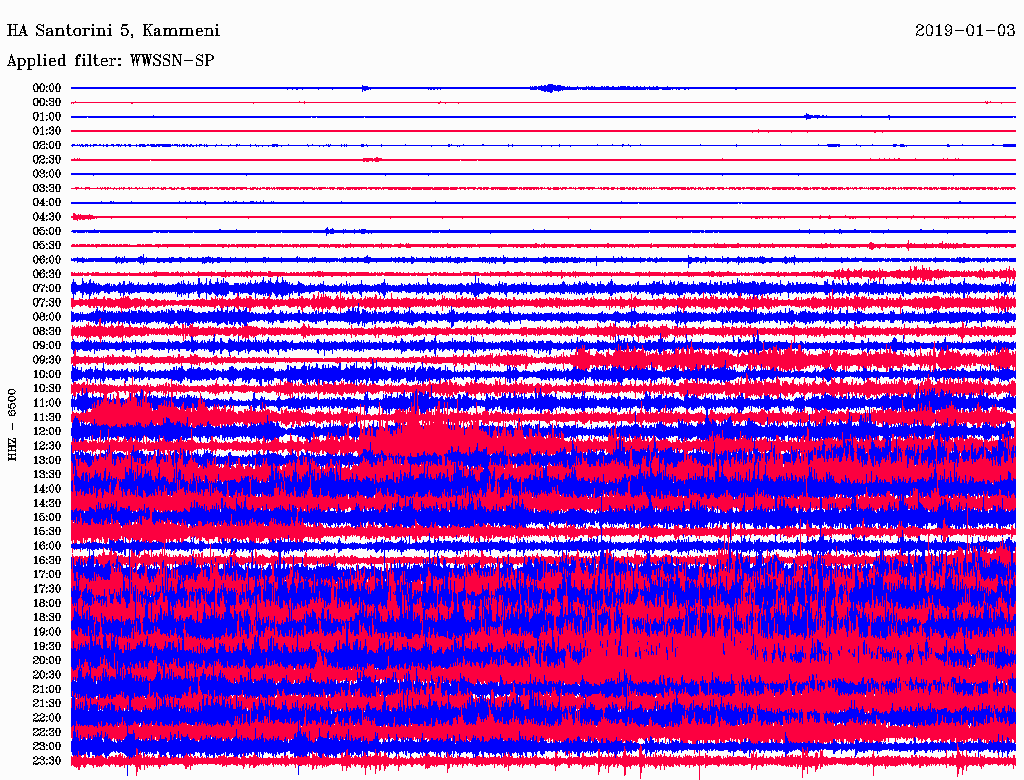Screen dimensions: 1024x780
Task: Click the 03:30 time label
Action: point(47,188)
